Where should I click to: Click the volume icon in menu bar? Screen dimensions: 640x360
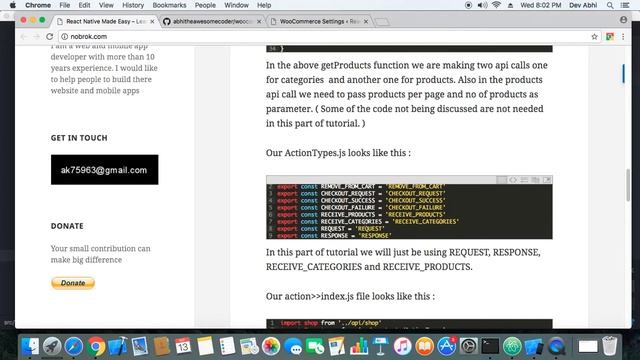pyautogui.click(x=482, y=5)
